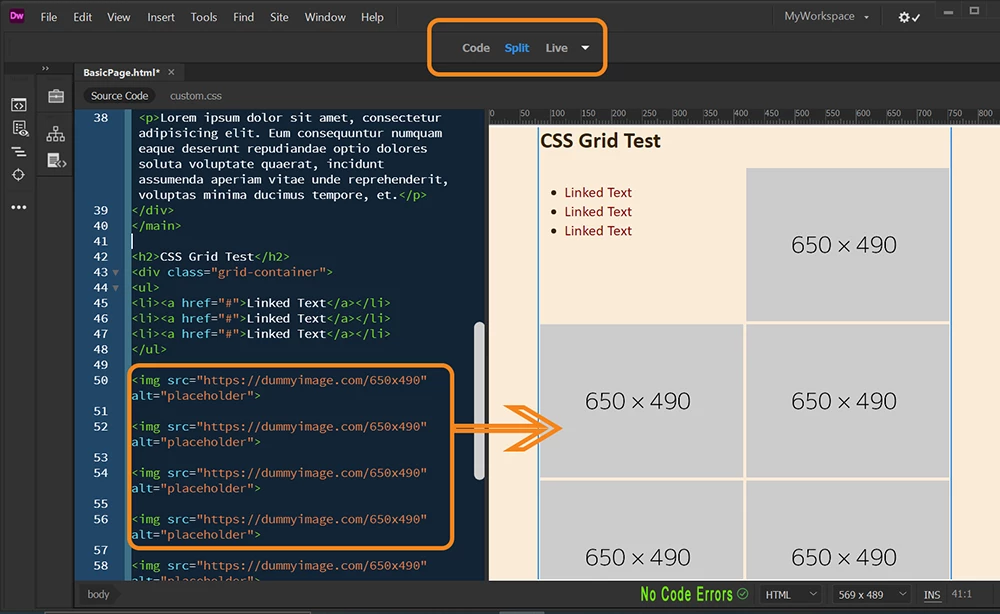The image size is (1000, 614).
Task: Click the first Linked Text link in preview
Action: tap(598, 193)
